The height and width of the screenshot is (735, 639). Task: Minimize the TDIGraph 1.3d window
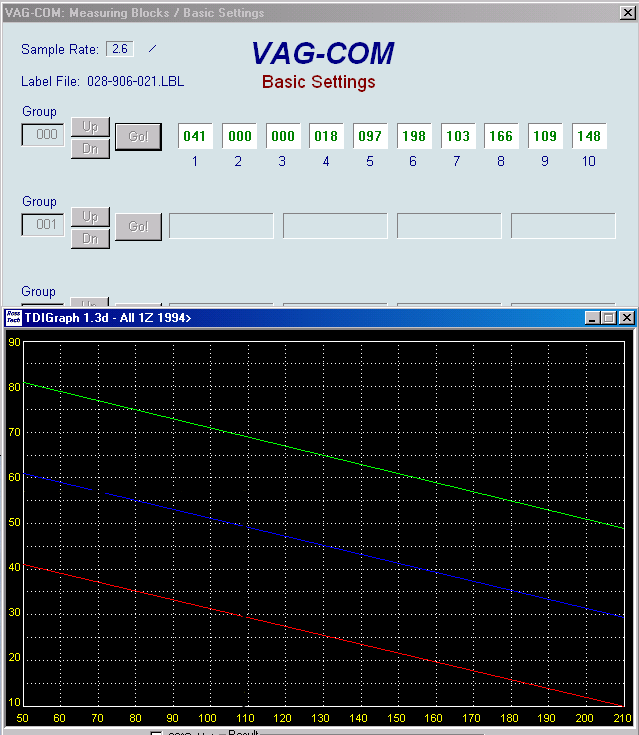[592, 318]
